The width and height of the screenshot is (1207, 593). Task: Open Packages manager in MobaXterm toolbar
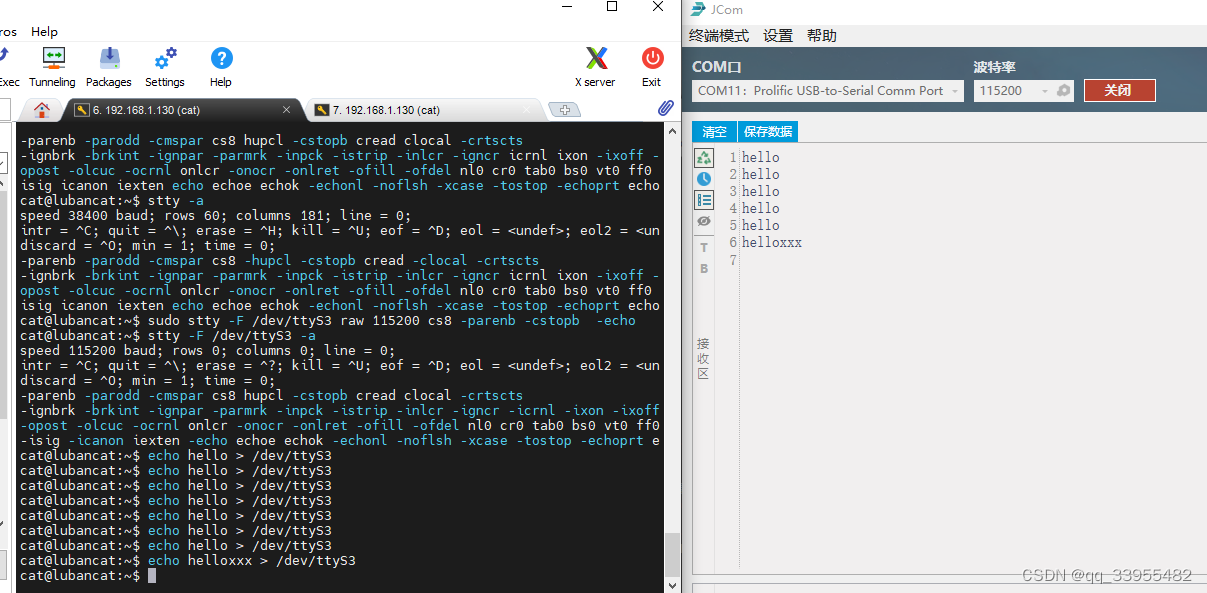(109, 67)
